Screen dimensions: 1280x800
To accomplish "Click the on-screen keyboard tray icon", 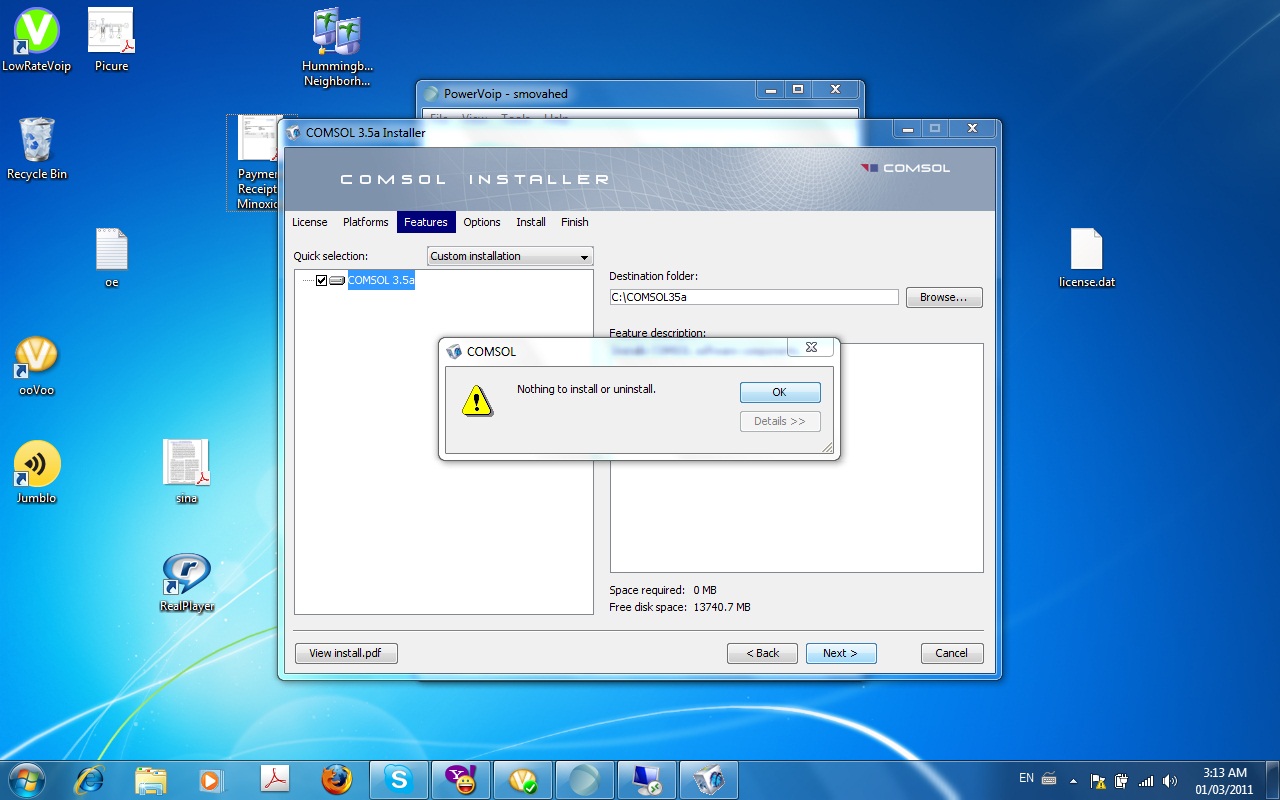I will point(1049,779).
